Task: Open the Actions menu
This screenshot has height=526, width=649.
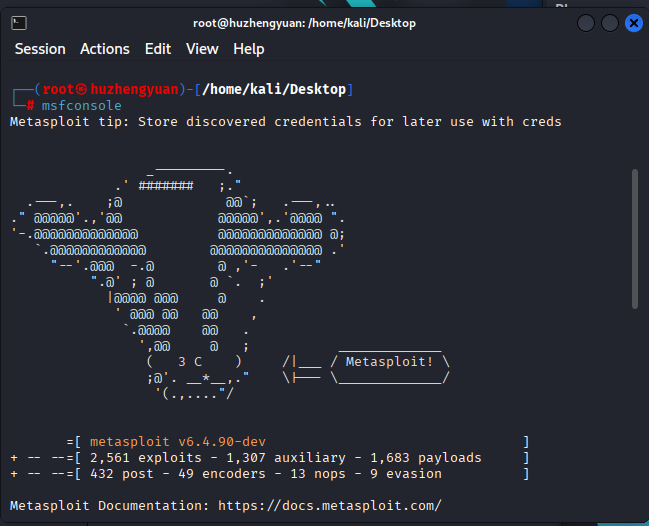Action: pos(105,49)
